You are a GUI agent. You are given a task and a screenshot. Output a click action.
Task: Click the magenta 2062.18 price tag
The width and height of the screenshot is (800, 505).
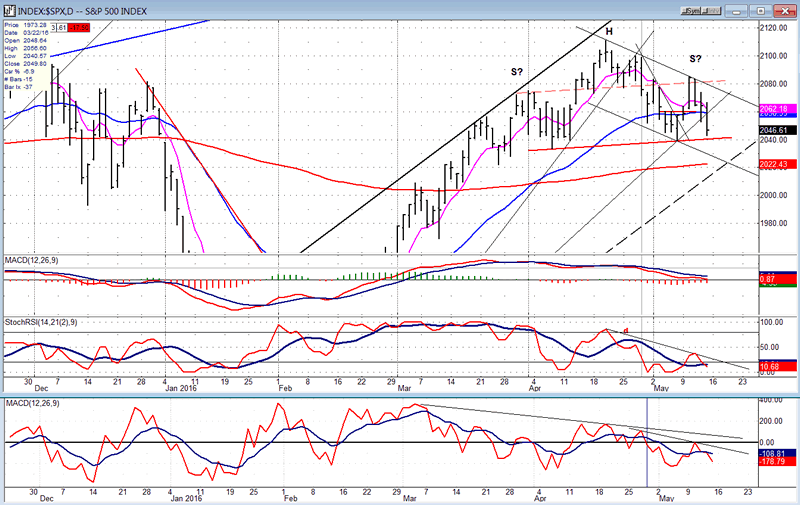click(779, 108)
